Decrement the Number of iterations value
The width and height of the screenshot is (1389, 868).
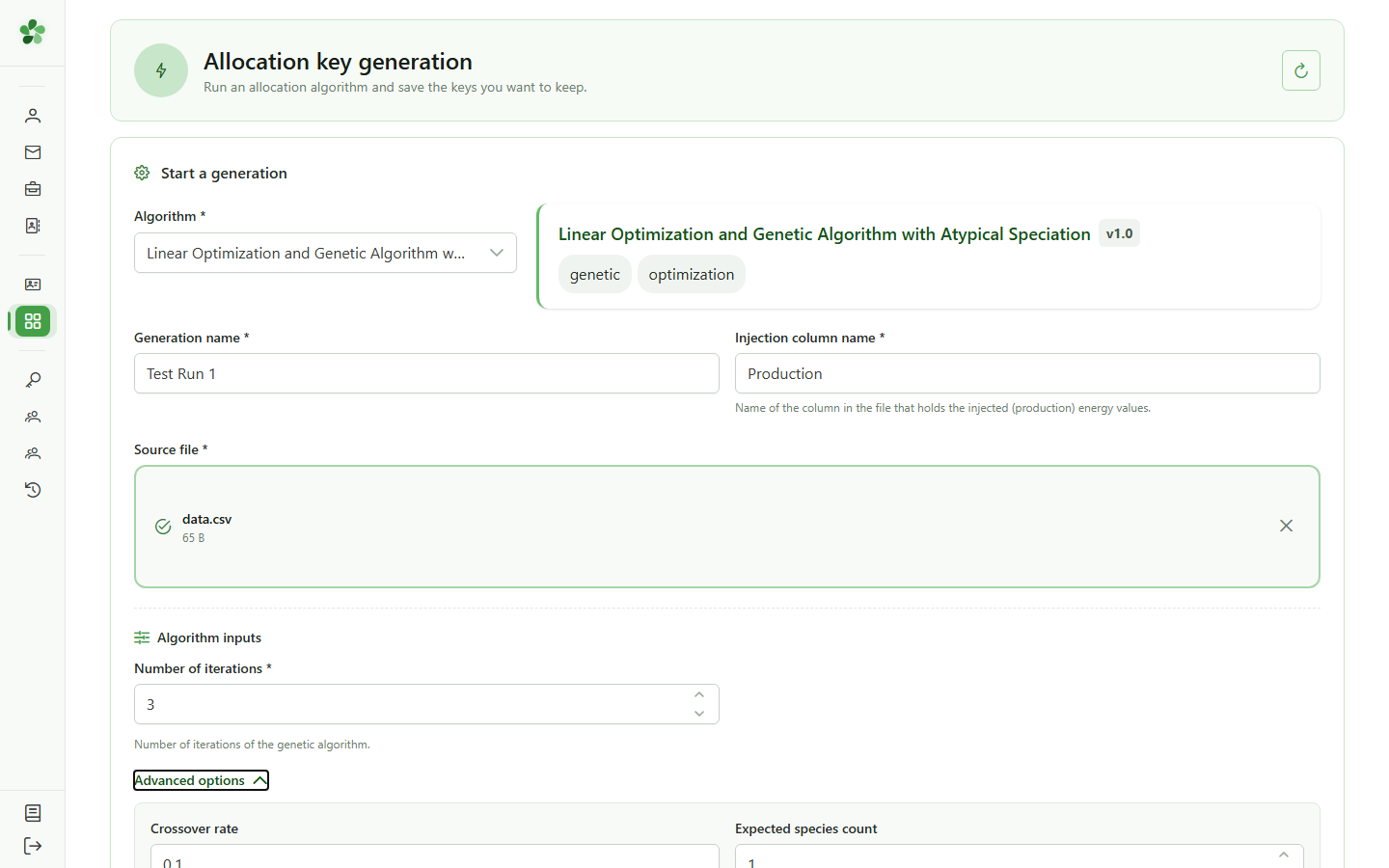point(699,714)
